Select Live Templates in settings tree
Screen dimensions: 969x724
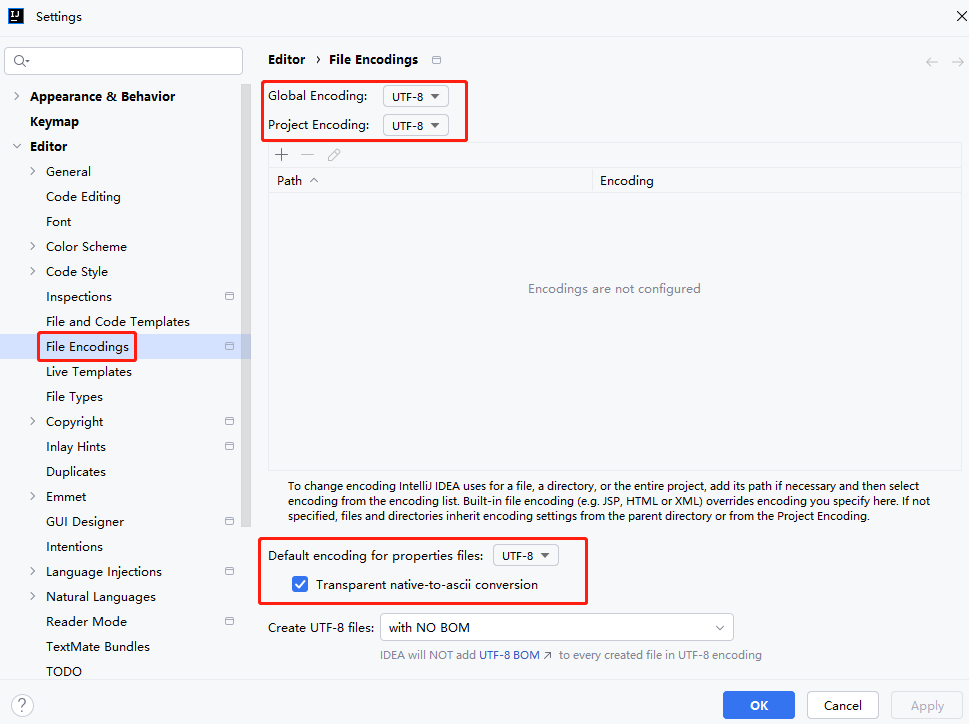pos(89,372)
